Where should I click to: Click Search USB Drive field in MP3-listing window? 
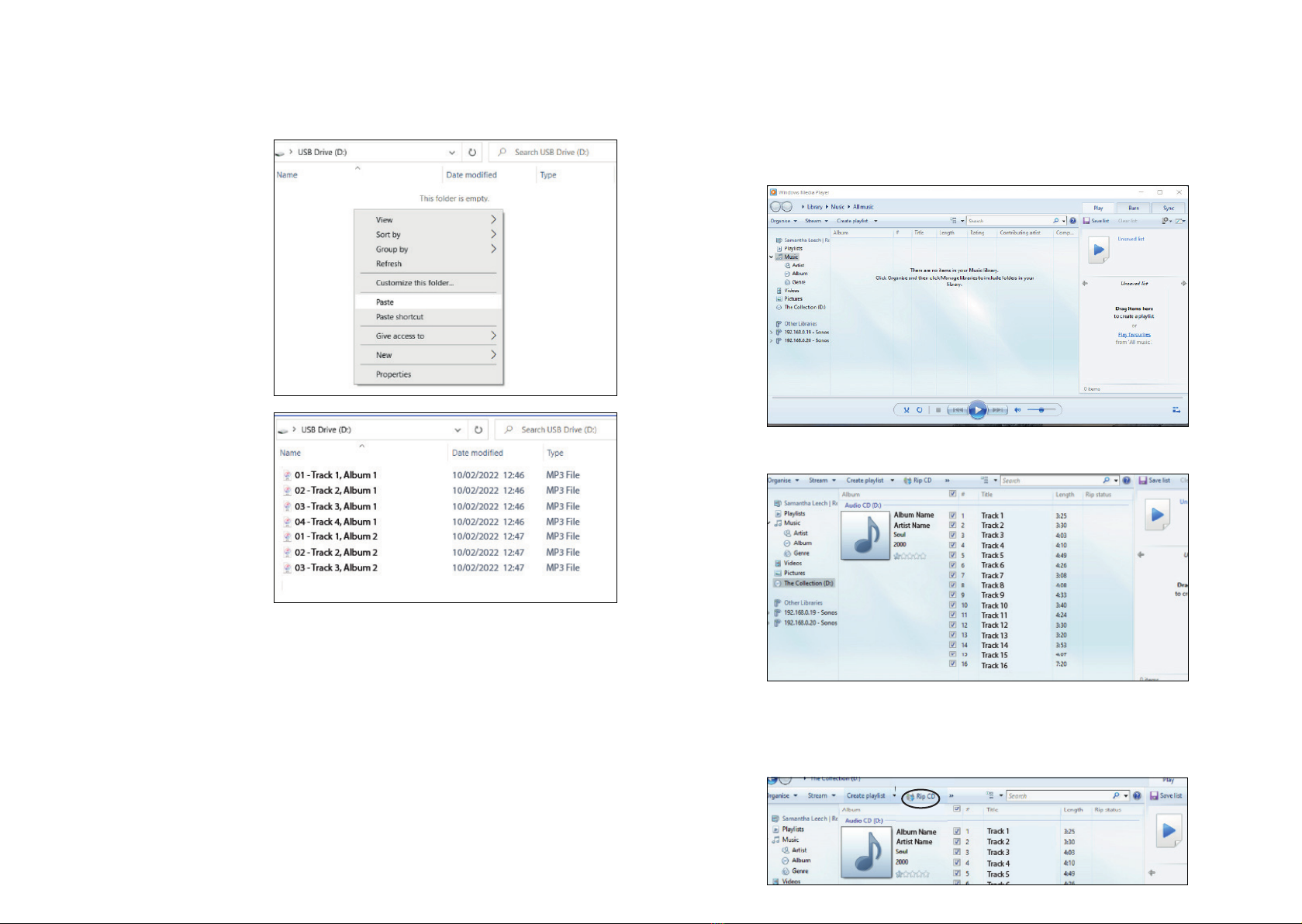(x=555, y=429)
